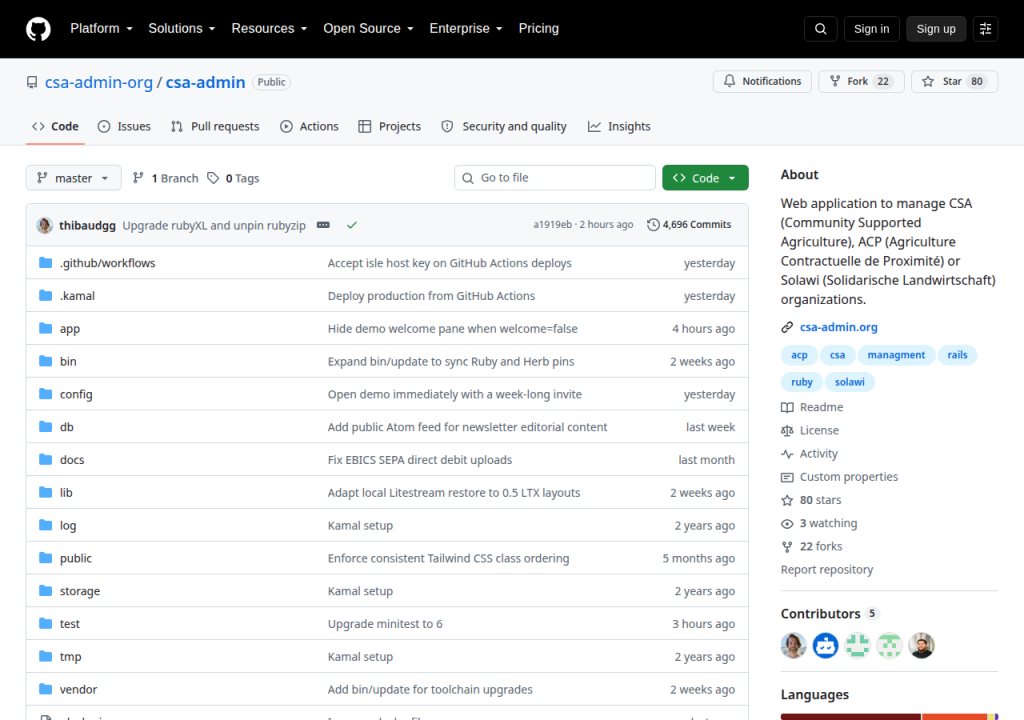
Task: Click the docs folder icon
Action: [x=45, y=459]
